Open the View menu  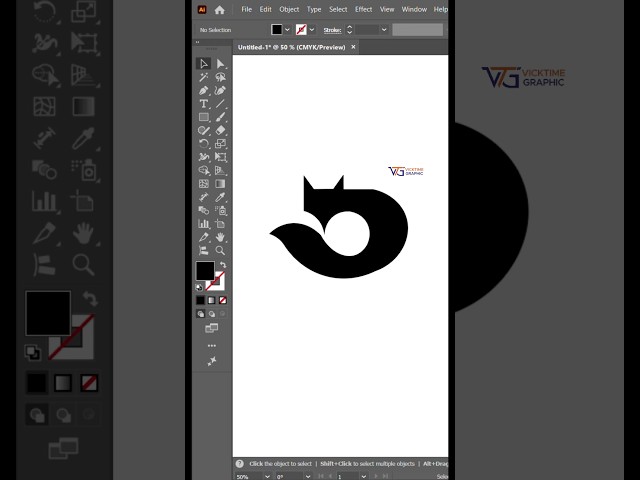pyautogui.click(x=387, y=9)
